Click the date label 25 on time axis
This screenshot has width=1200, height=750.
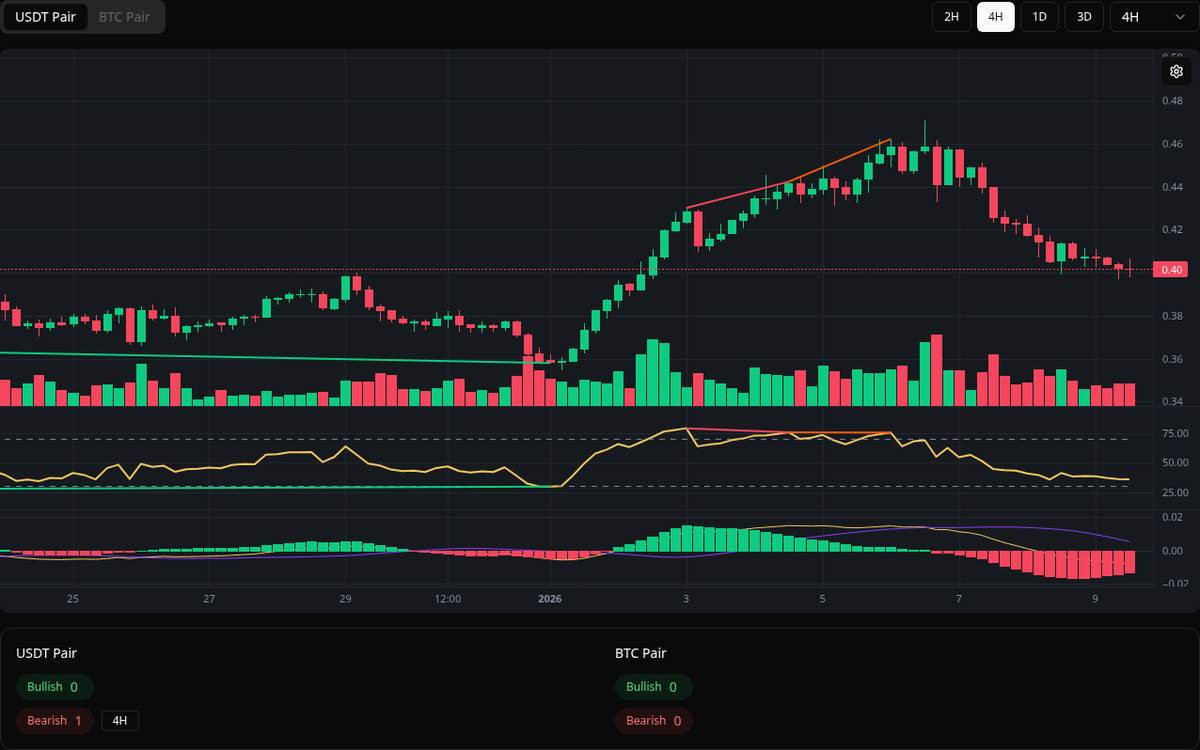pyautogui.click(x=72, y=599)
